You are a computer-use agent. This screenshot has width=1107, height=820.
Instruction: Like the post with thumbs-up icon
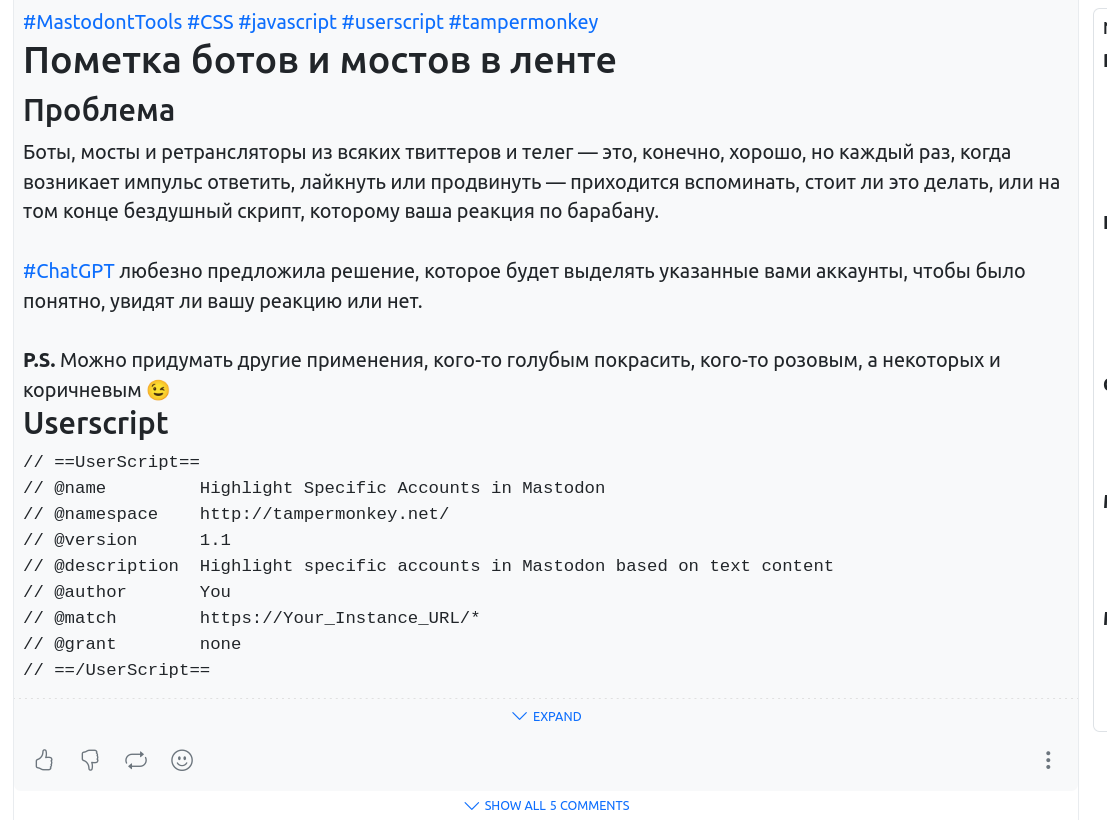(x=44, y=760)
